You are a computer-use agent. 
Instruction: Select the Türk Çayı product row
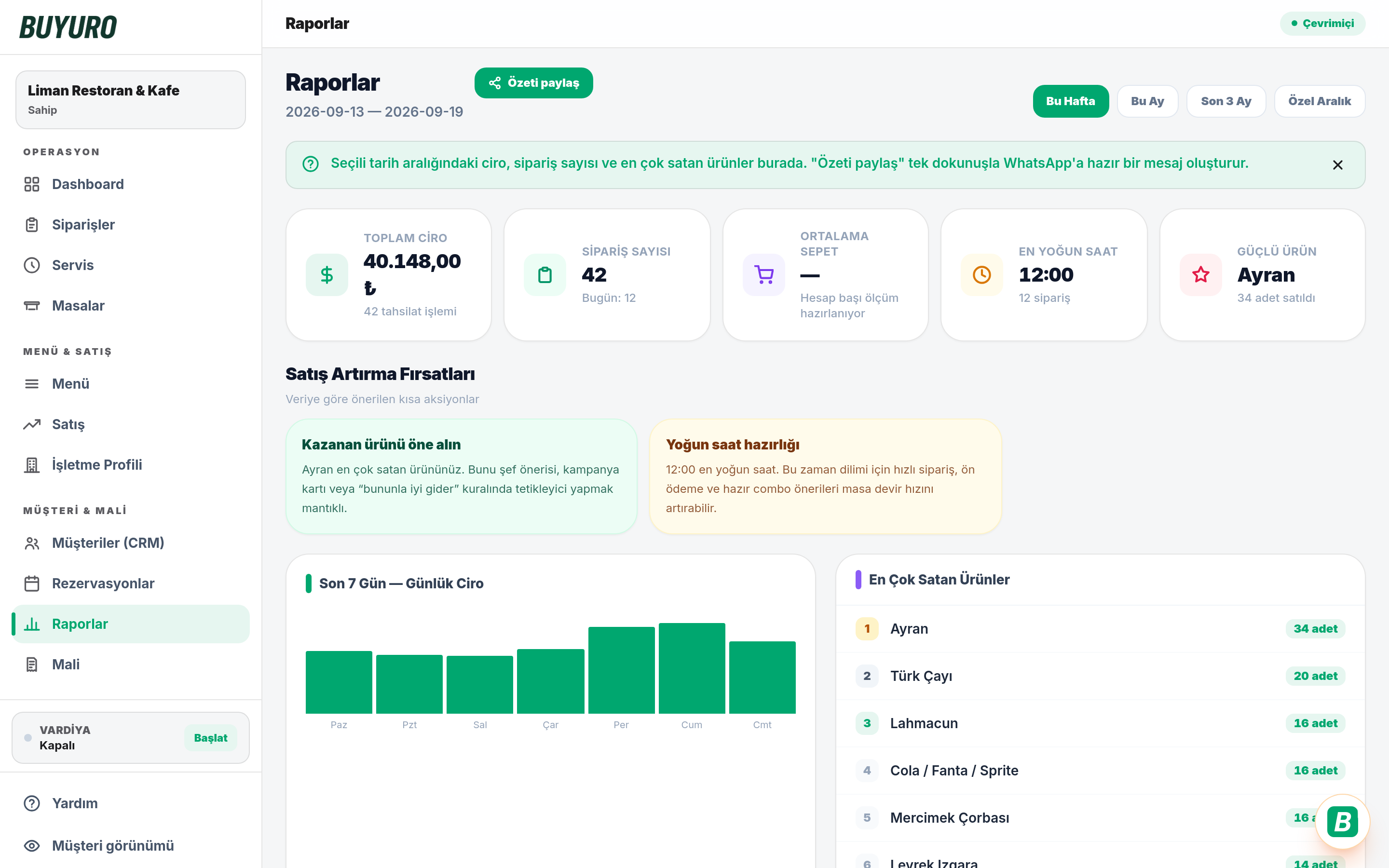[1100, 676]
